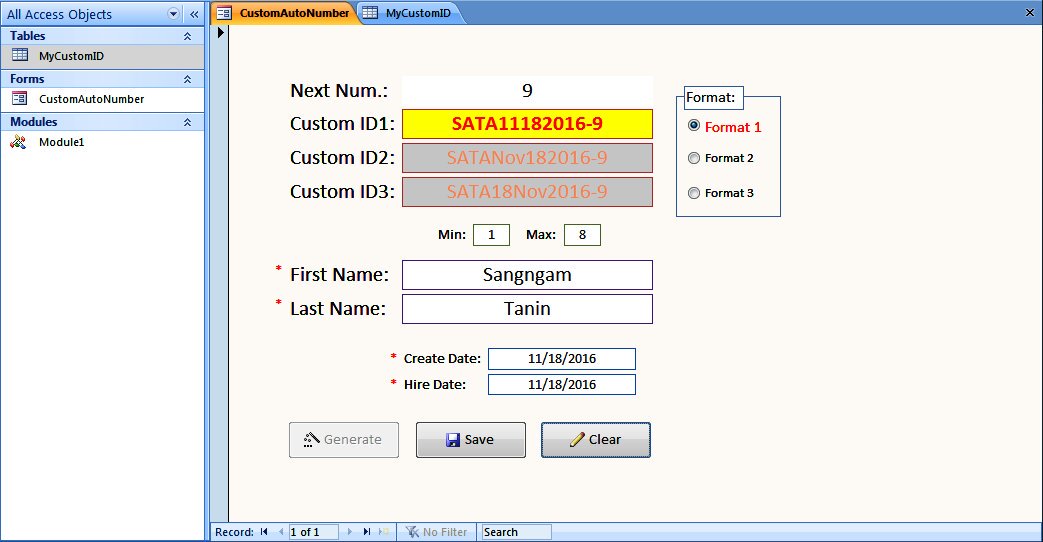
Task: Click the Last Name field
Action: click(x=527, y=309)
